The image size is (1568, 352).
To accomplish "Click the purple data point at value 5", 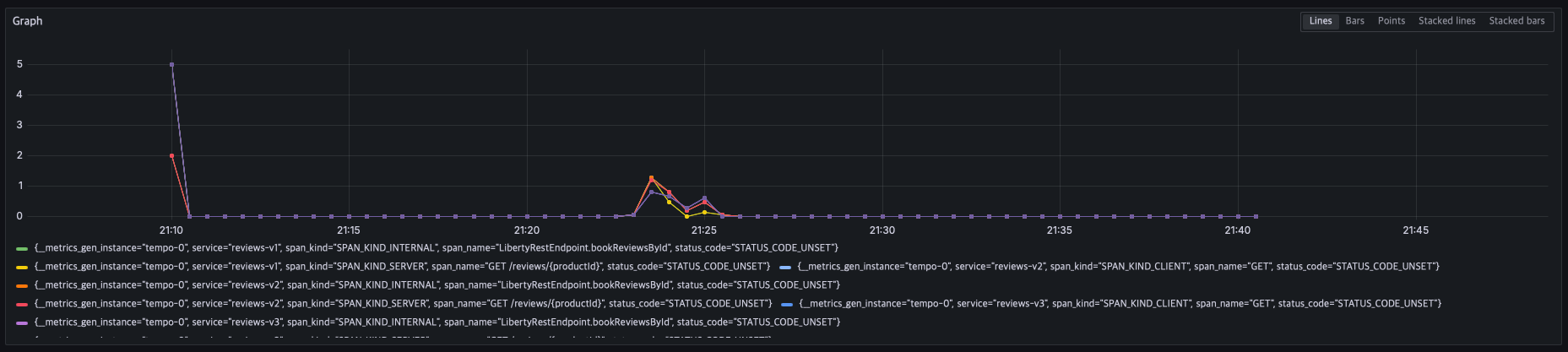I will tap(172, 64).
